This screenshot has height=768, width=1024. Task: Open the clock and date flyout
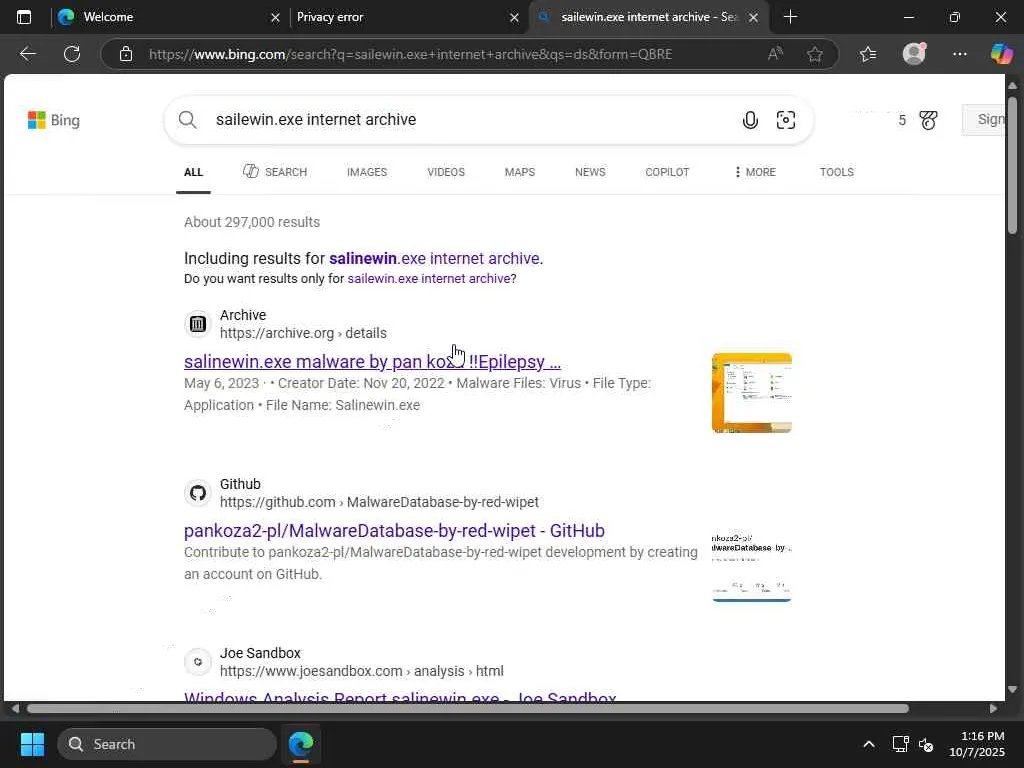click(x=977, y=744)
